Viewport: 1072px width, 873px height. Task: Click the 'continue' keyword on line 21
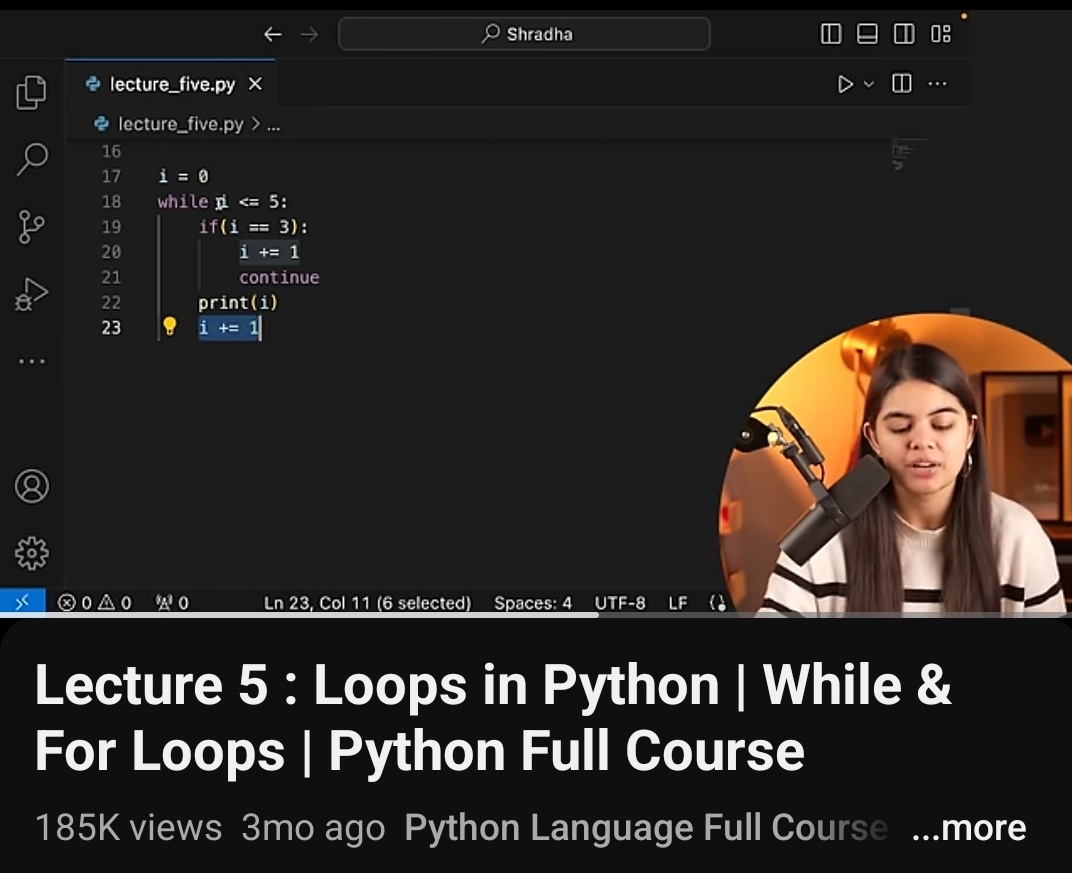click(279, 278)
